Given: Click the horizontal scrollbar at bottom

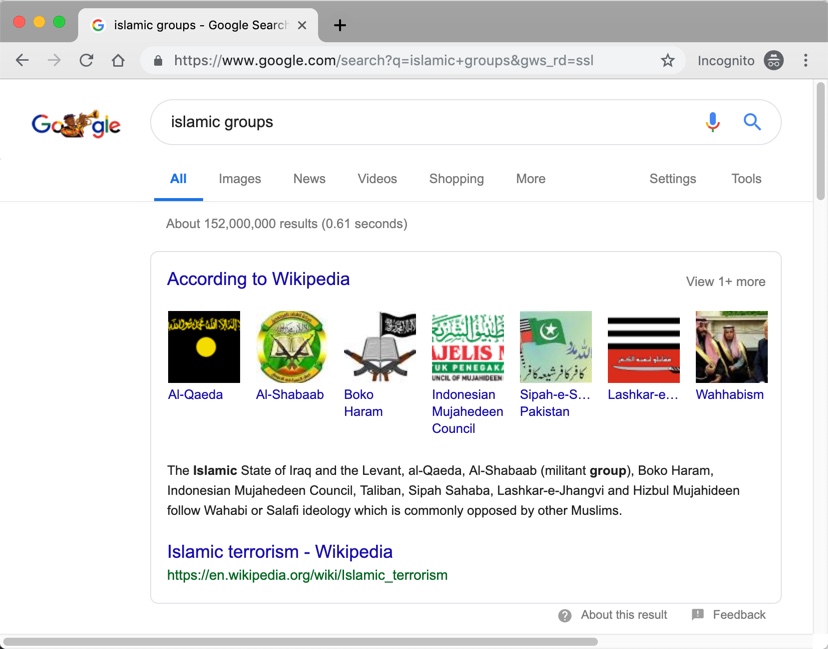Looking at the screenshot, I should [x=301, y=642].
